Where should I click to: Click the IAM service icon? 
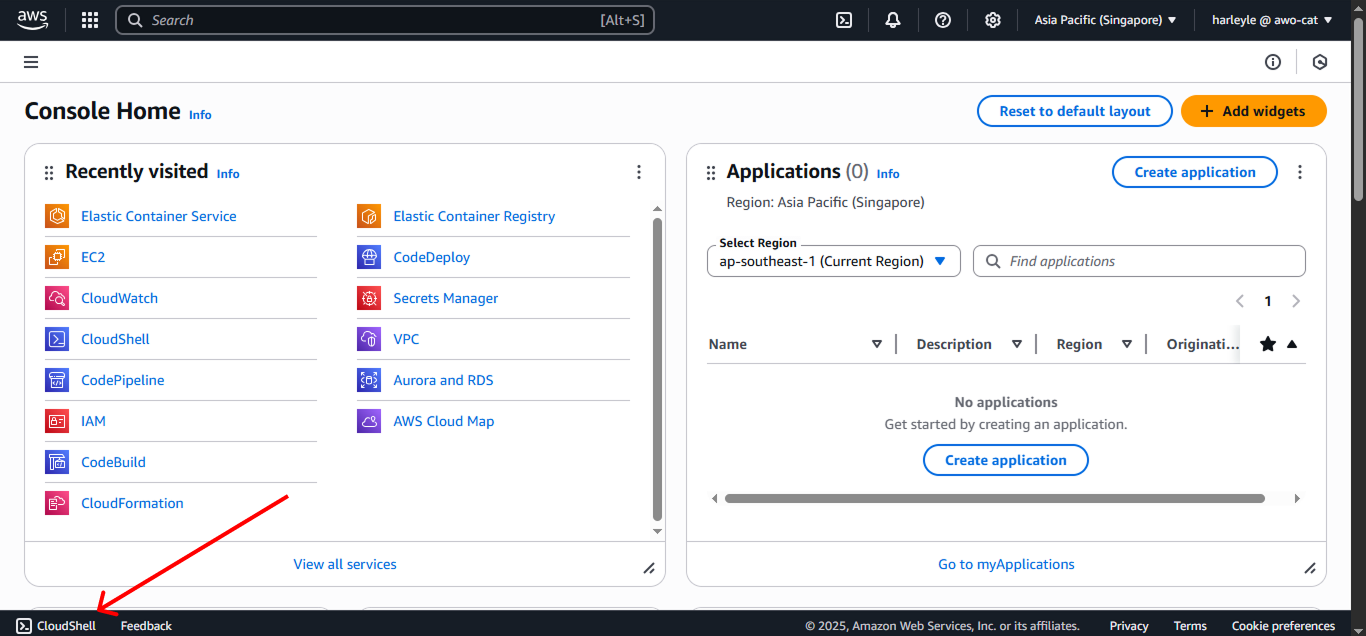[57, 421]
